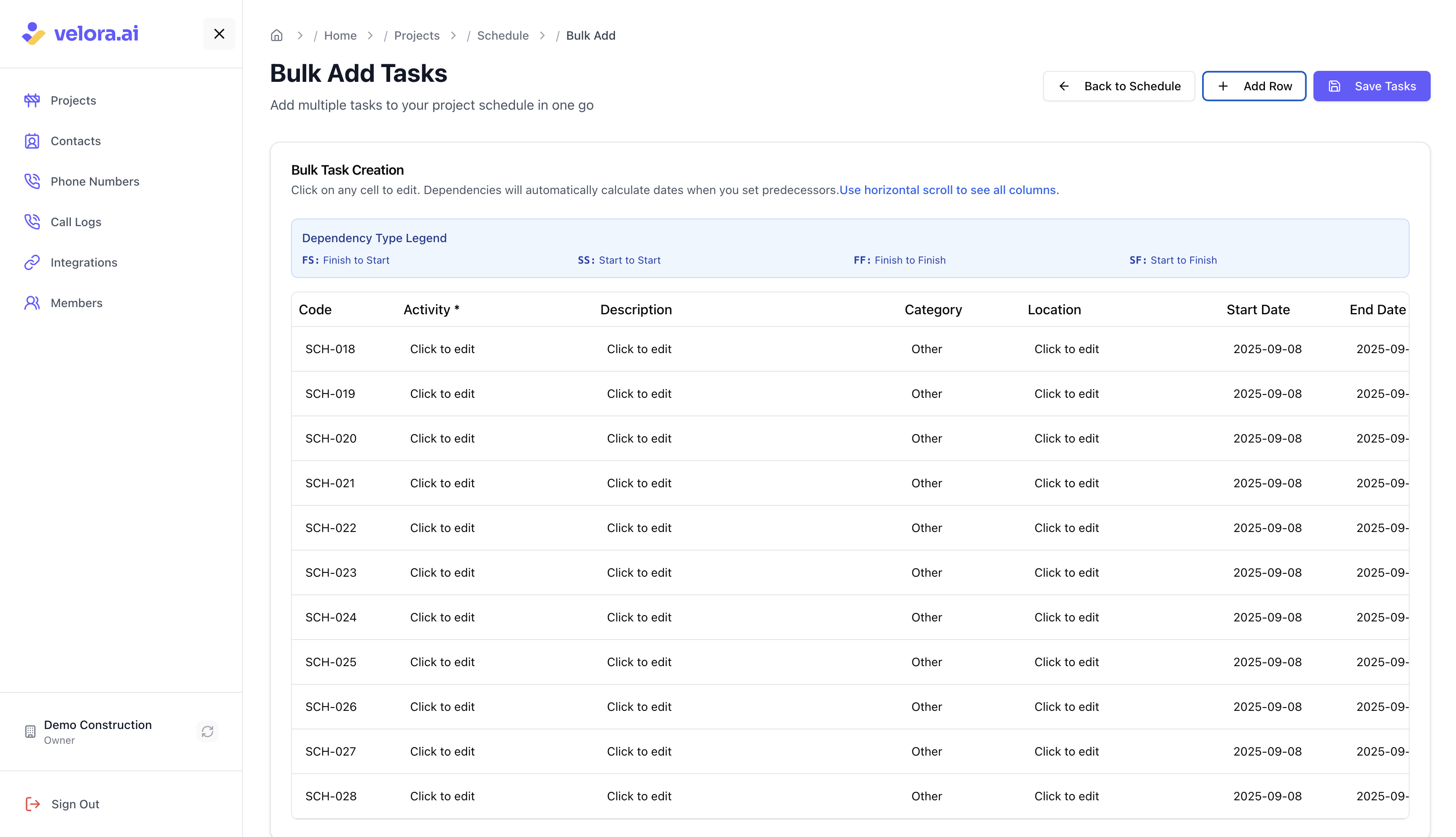Click the Integrations link icon

click(32, 262)
